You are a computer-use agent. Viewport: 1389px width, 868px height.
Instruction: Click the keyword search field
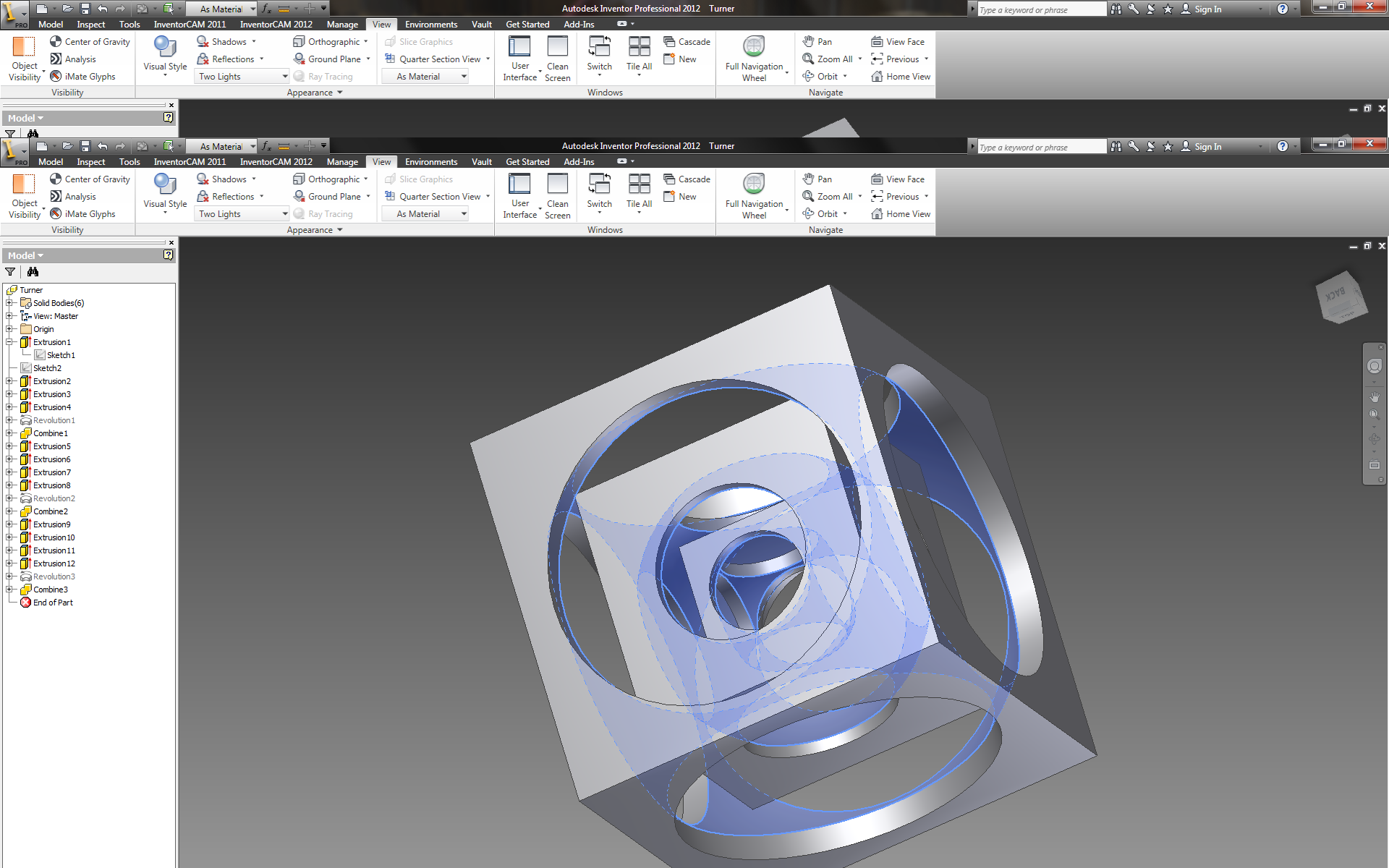1040,146
